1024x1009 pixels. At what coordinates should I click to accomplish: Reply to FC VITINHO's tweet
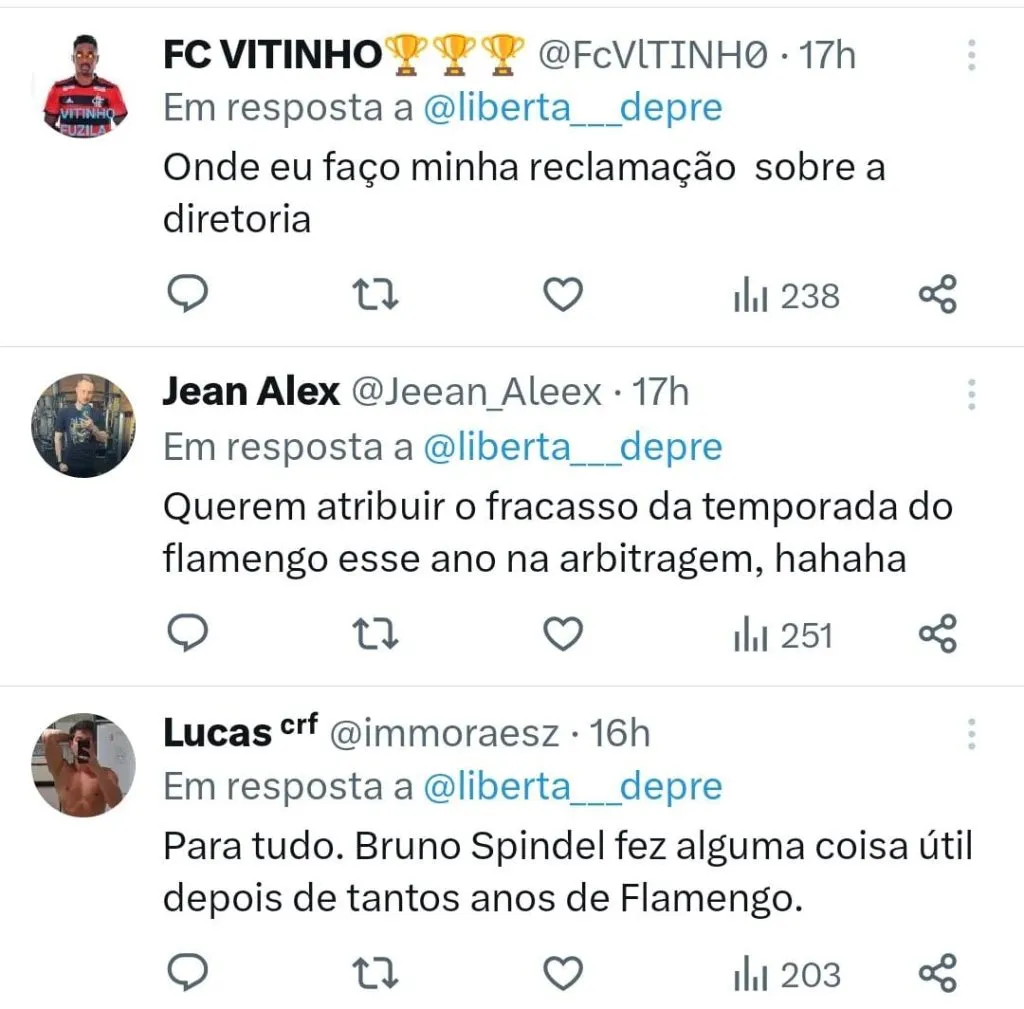186,295
